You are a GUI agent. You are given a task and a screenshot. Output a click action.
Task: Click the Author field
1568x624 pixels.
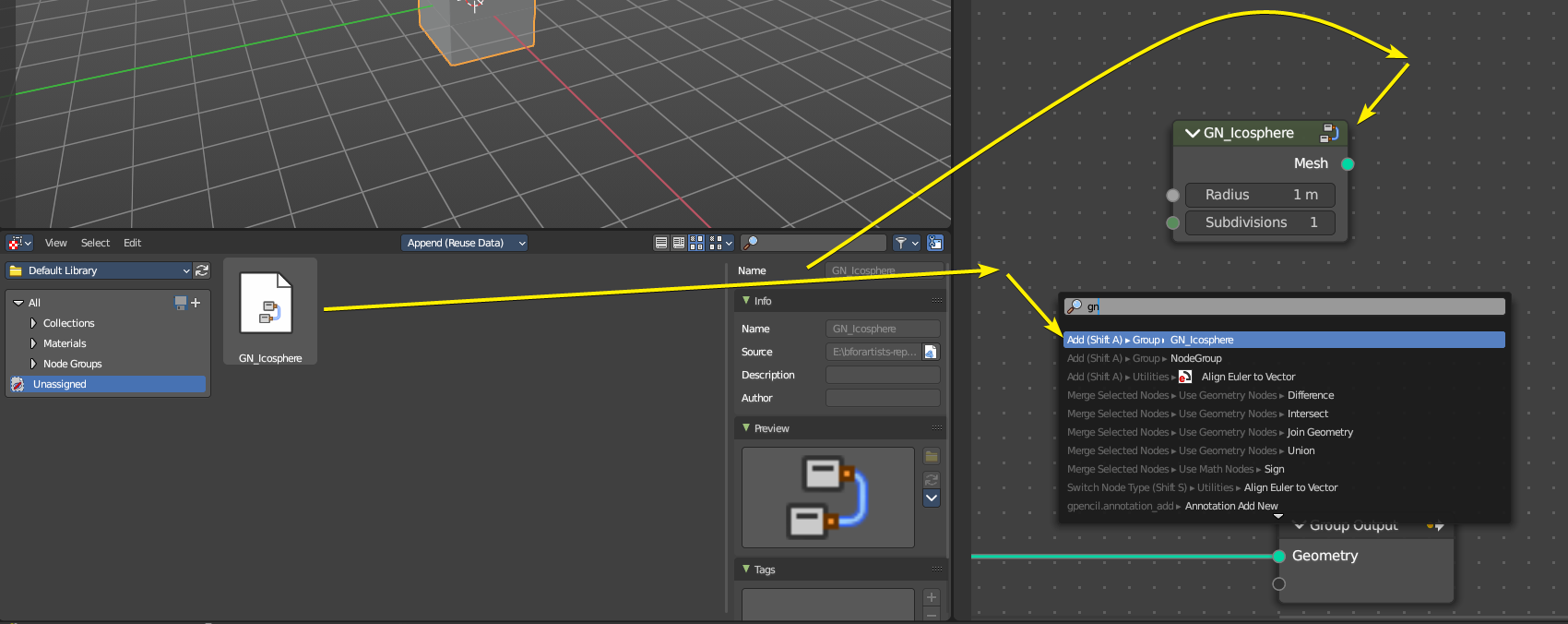coord(883,398)
